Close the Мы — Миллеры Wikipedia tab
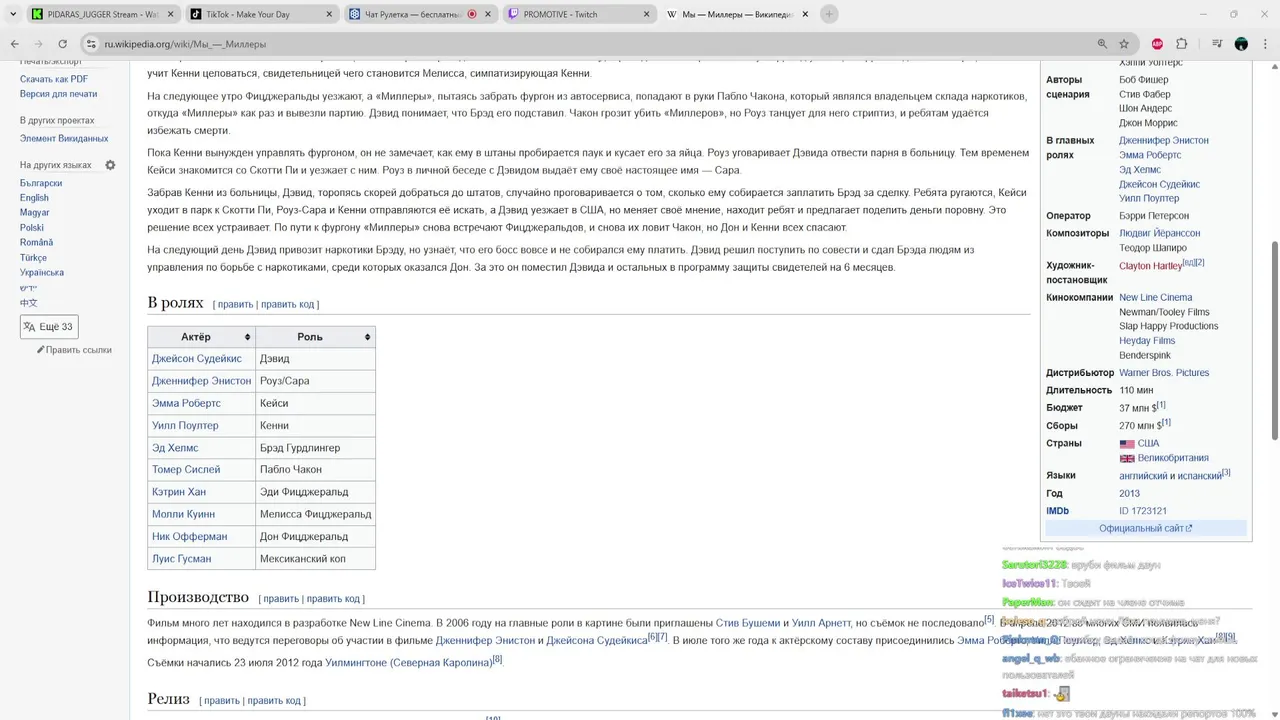The width and height of the screenshot is (1280, 720). [805, 14]
